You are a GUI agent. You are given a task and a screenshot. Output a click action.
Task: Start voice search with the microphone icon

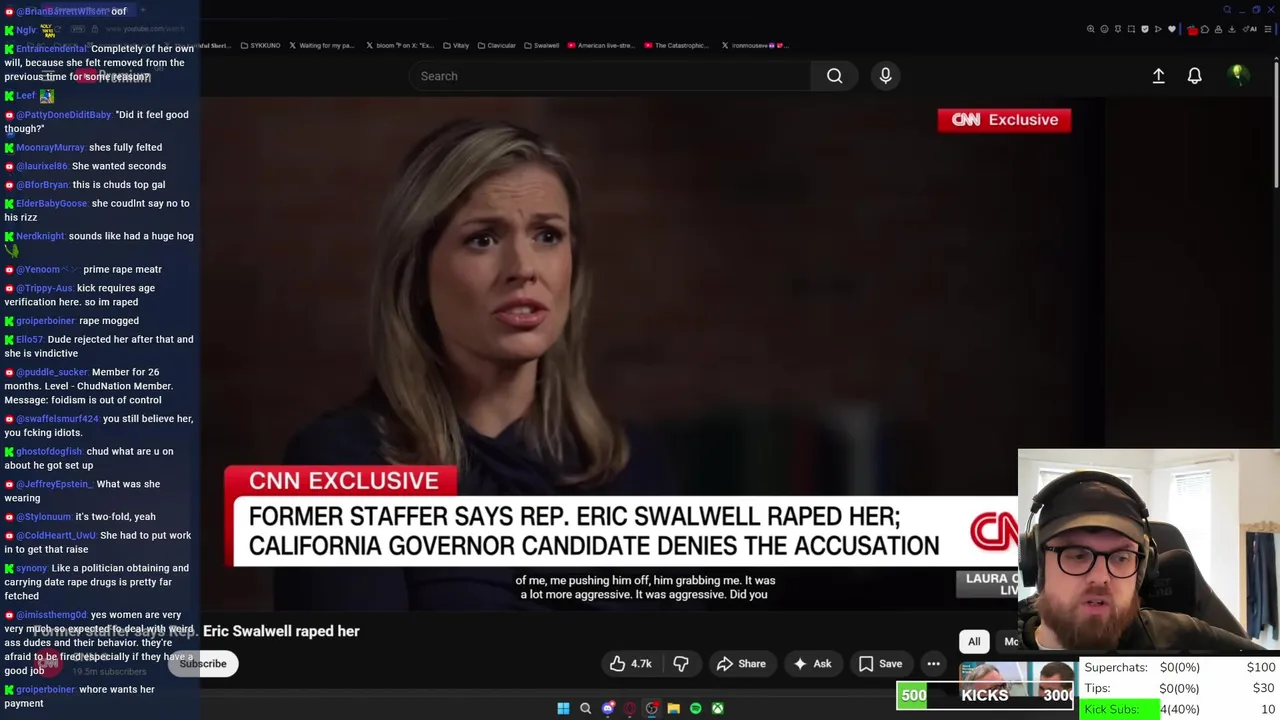click(885, 76)
